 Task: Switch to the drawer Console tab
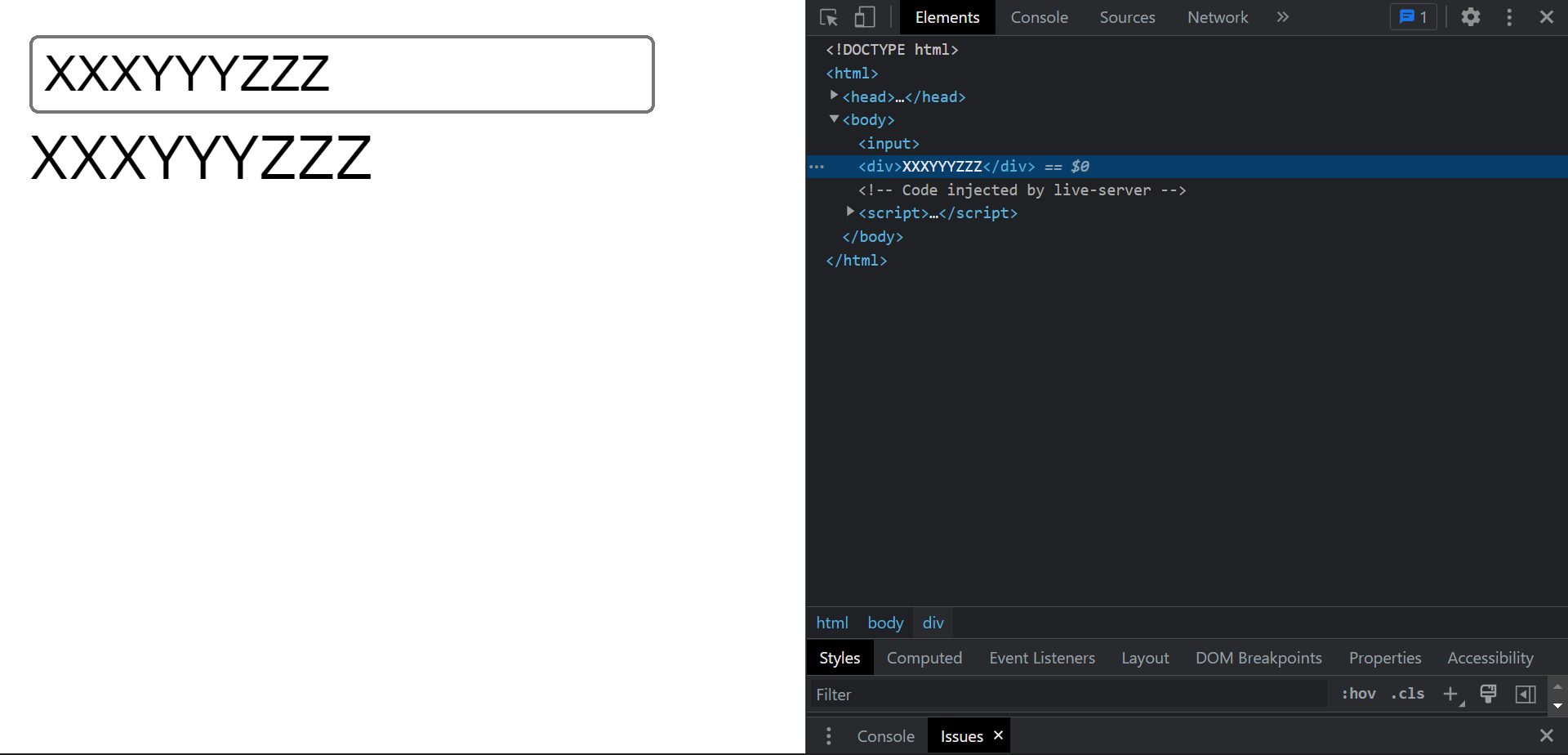tap(885, 736)
